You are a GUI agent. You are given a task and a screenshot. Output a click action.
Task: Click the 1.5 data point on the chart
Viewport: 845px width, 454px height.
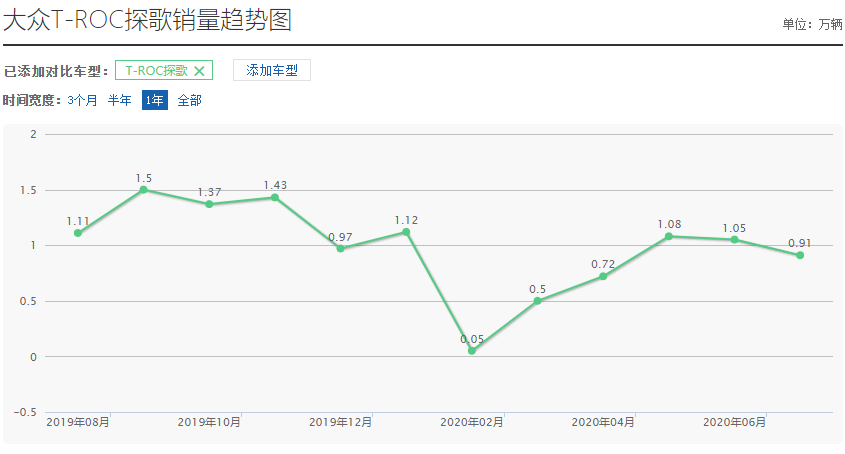pos(143,190)
